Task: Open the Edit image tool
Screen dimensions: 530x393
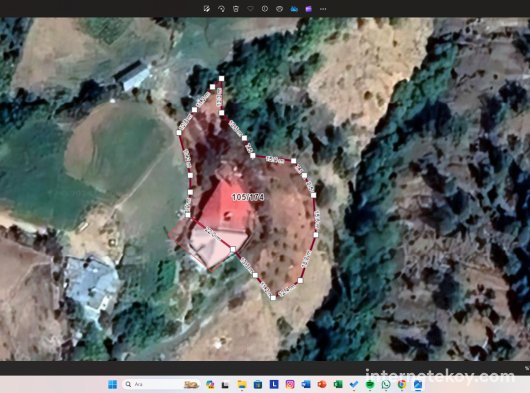Action: point(207,9)
